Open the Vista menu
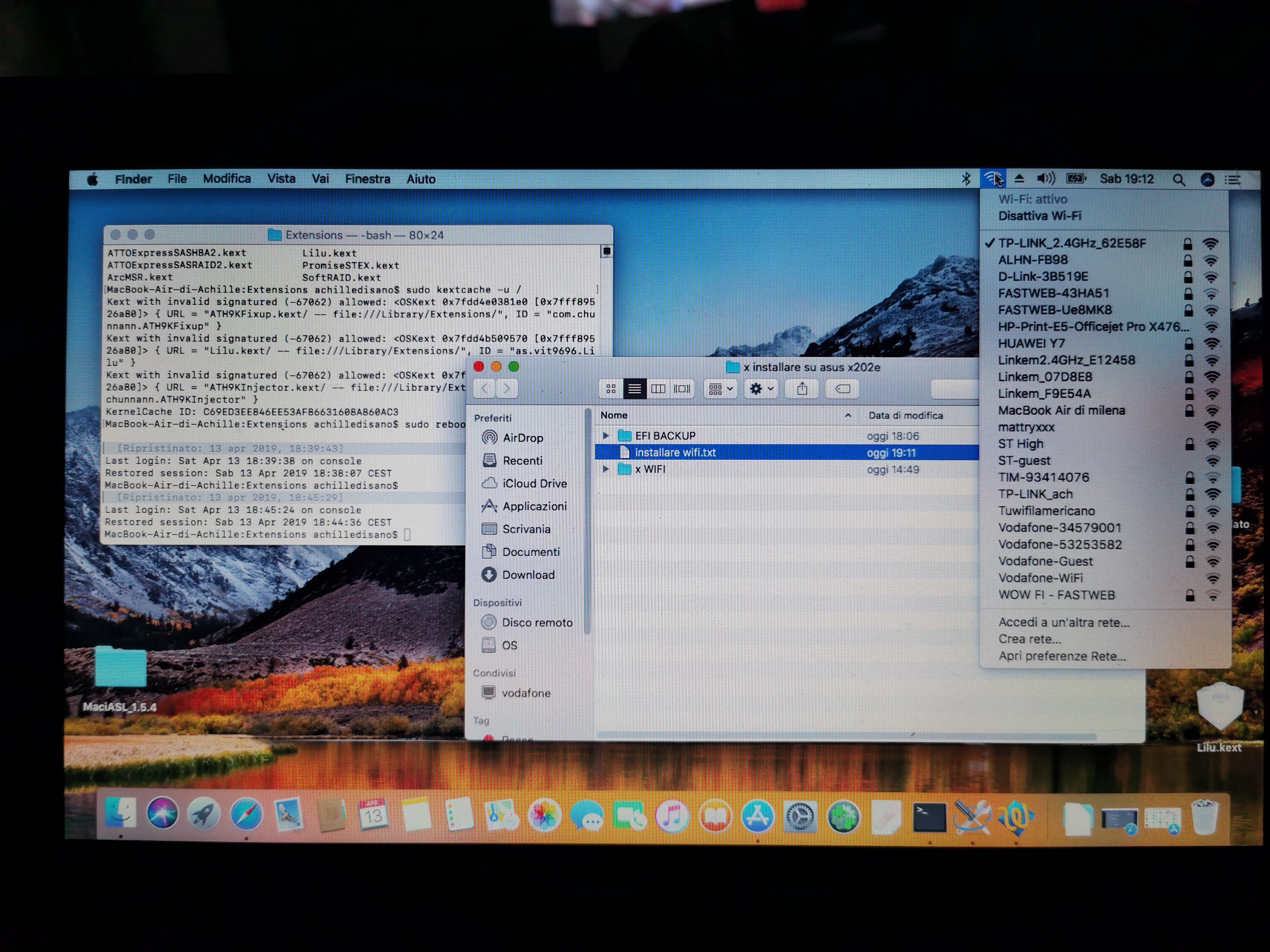This screenshot has width=1270, height=952. pos(281,179)
